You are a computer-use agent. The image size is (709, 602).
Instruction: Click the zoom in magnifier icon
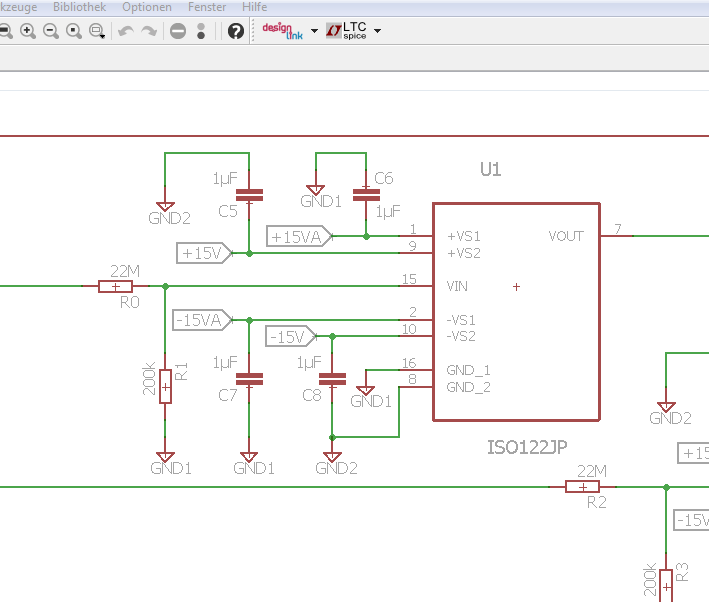[x=27, y=31]
